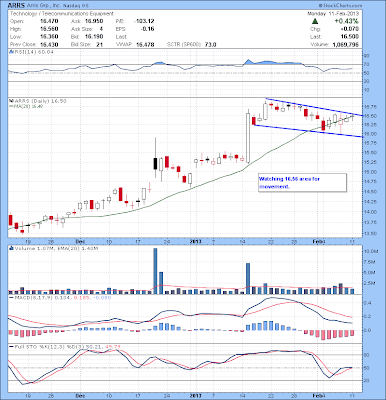
Task: Click the Volume panel legend icon
Action: click(x=11, y=248)
